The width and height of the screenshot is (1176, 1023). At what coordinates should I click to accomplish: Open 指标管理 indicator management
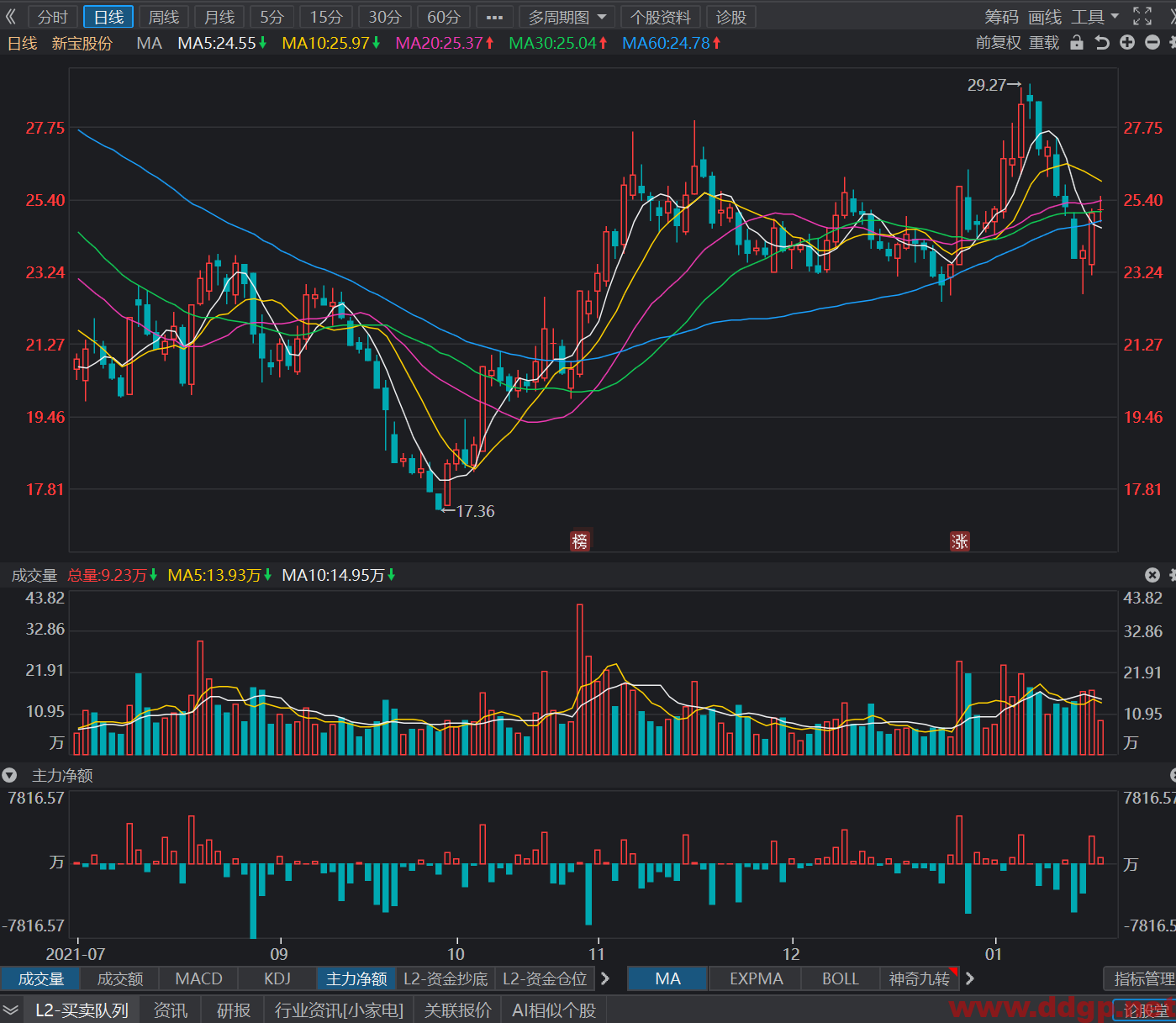pyautogui.click(x=1143, y=978)
